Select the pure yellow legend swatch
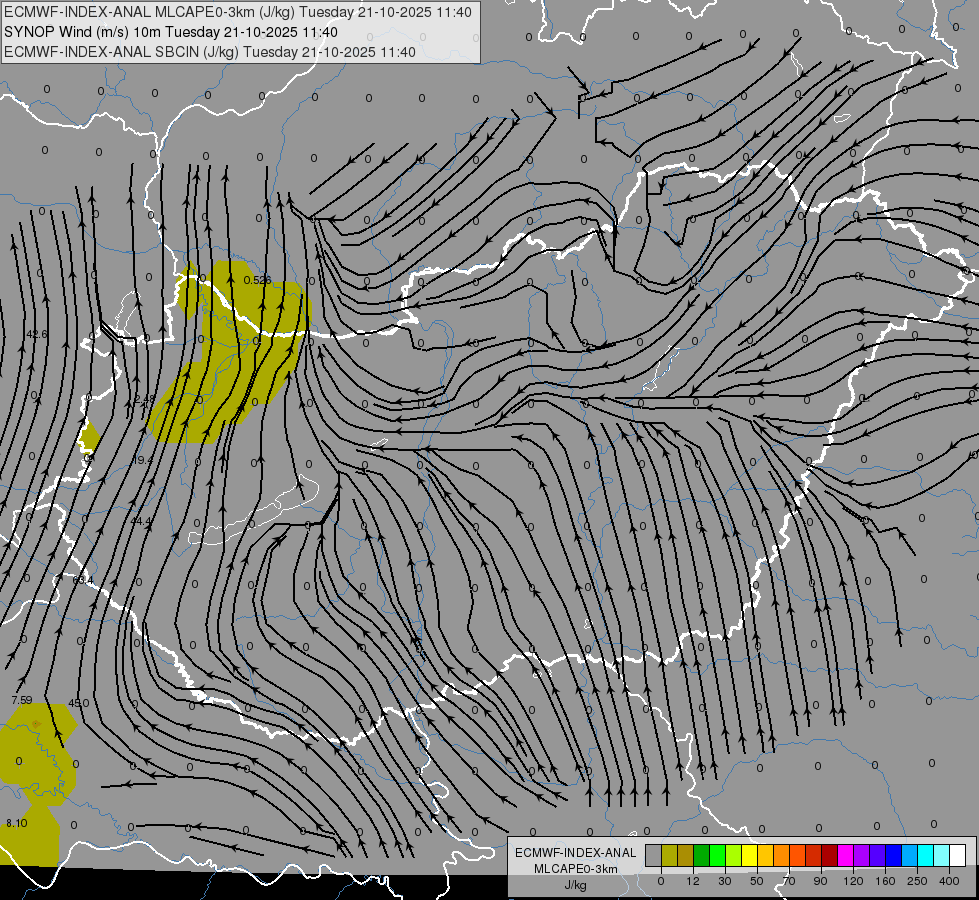The width and height of the screenshot is (979, 900). (x=749, y=855)
